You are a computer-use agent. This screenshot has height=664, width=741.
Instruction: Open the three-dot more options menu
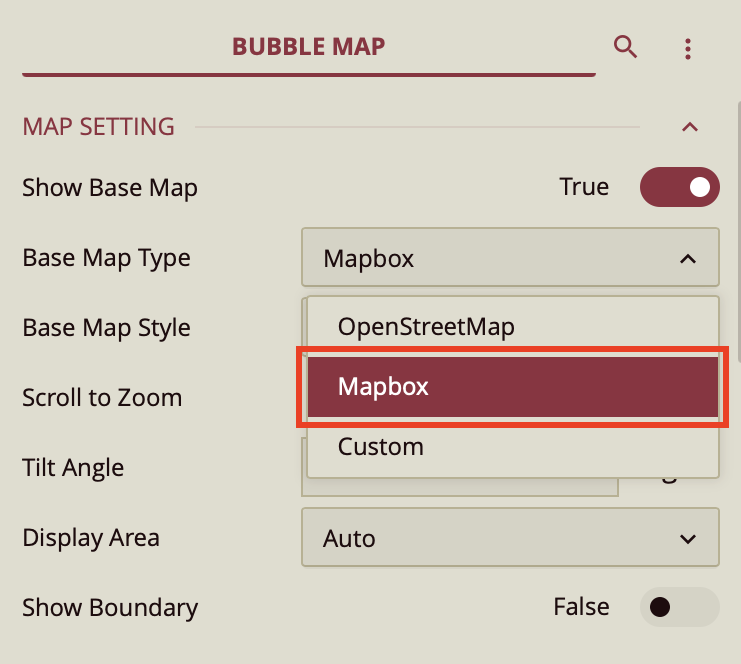(688, 48)
